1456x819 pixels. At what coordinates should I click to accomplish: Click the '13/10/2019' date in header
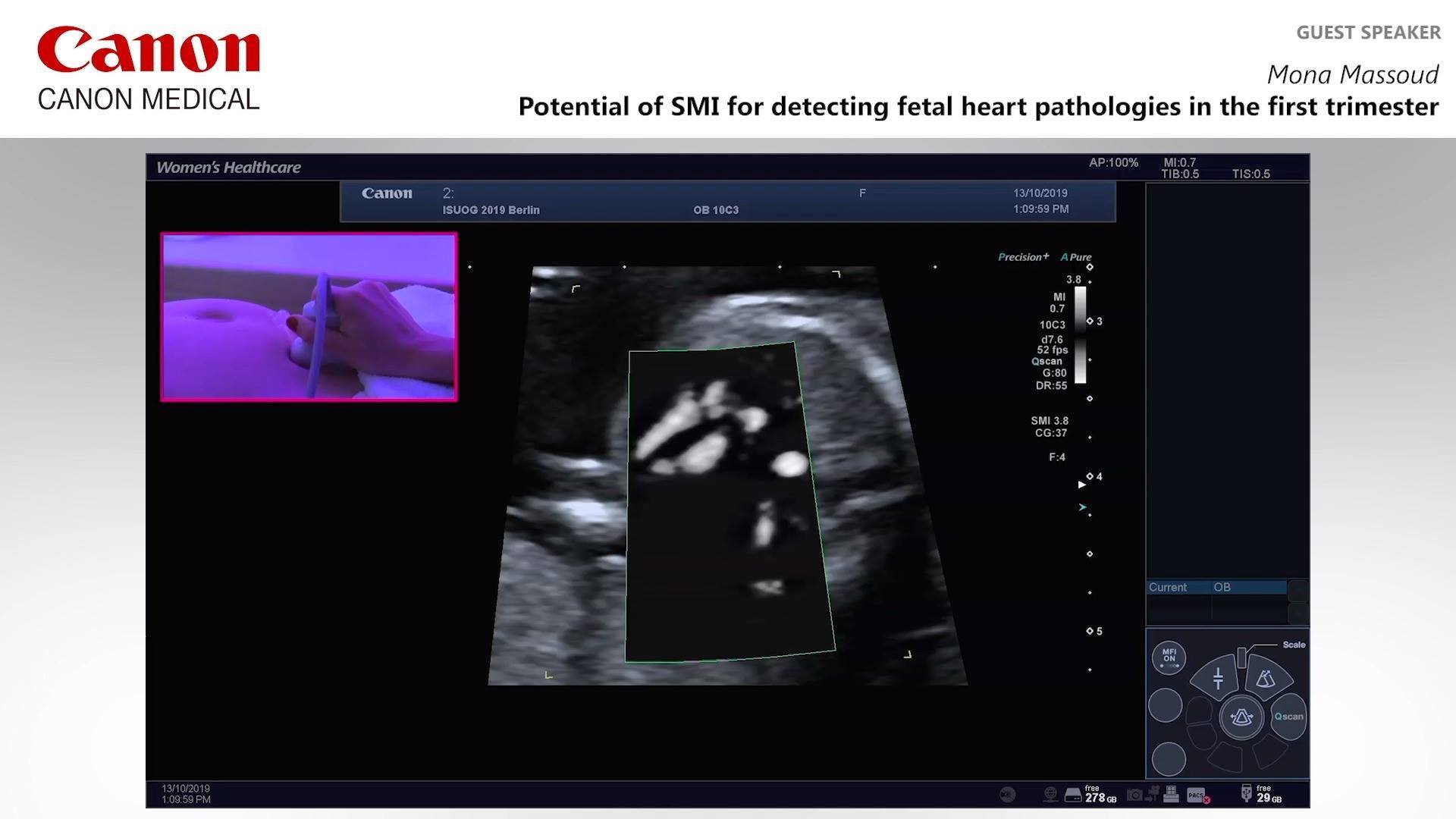1040,193
